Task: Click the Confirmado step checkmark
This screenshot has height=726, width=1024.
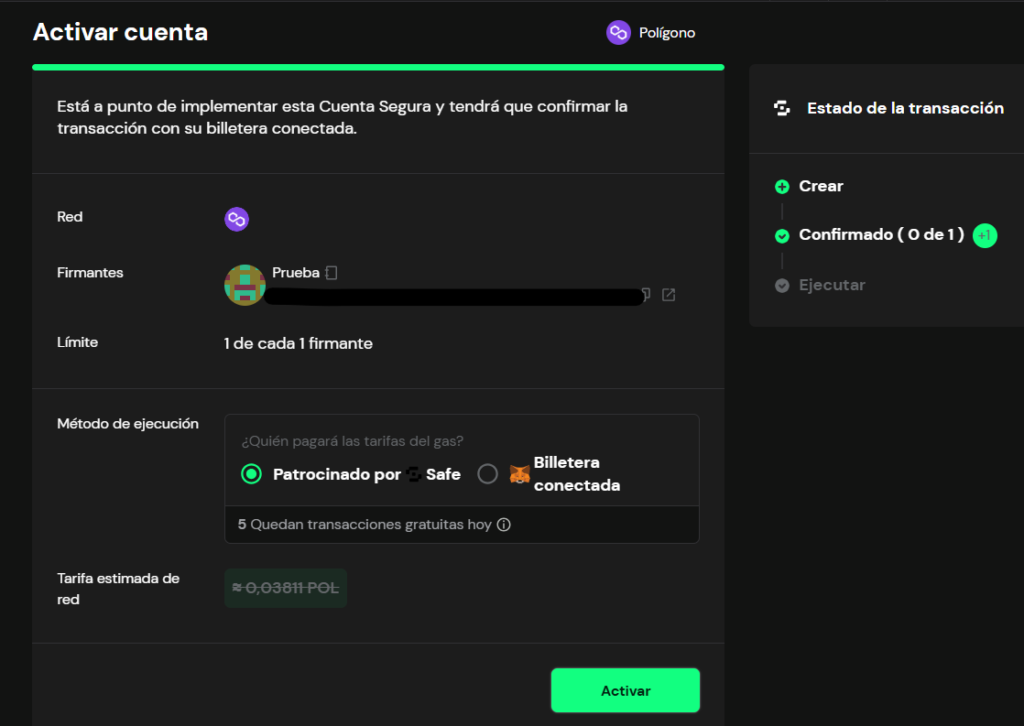Action: (782, 236)
